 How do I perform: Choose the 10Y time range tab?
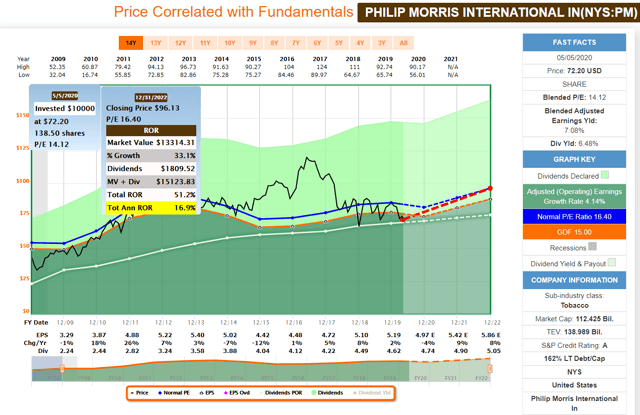[x=230, y=43]
